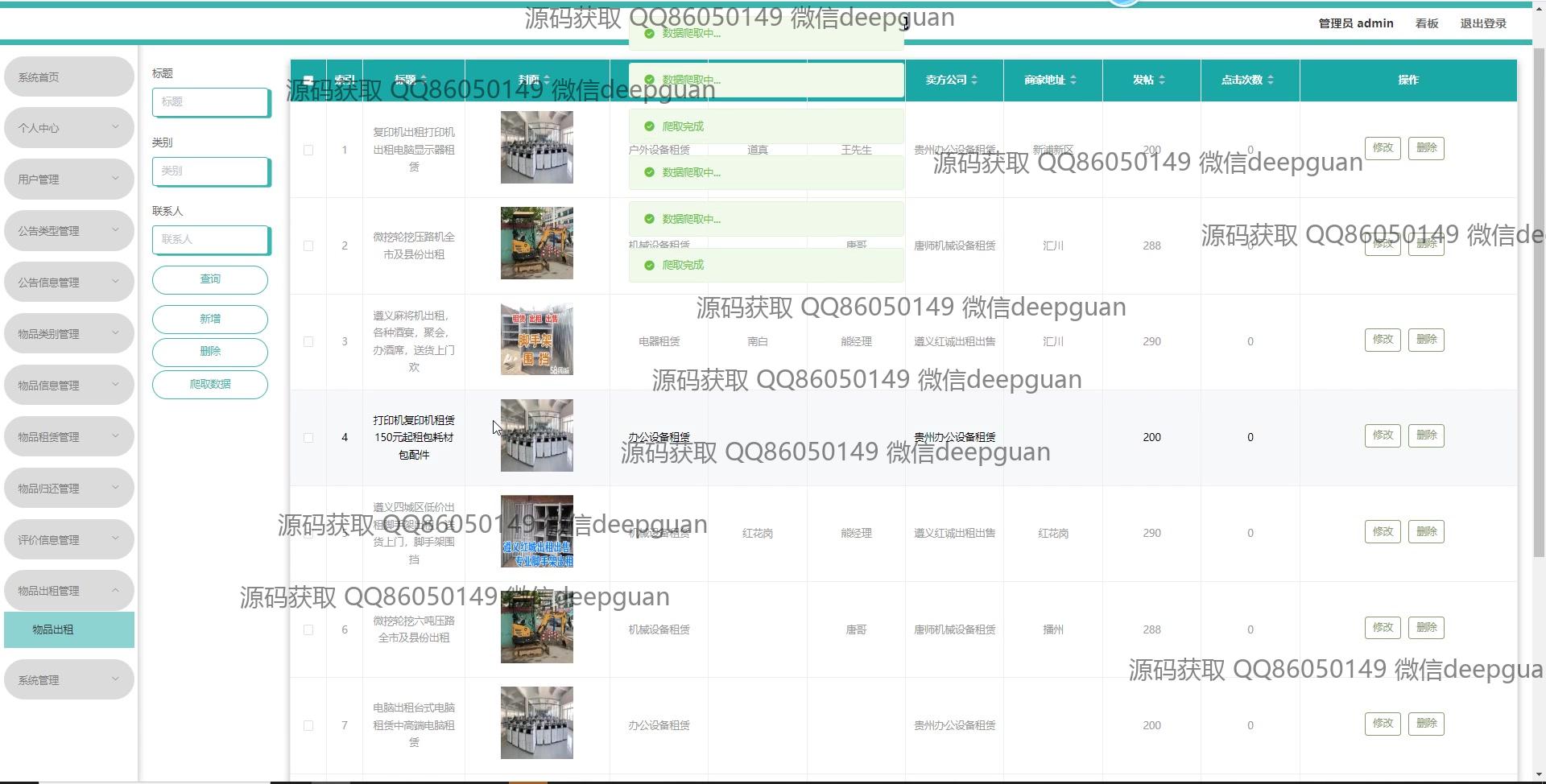Click 删除 for row 3
This screenshot has width=1546, height=784.
[x=1426, y=340]
